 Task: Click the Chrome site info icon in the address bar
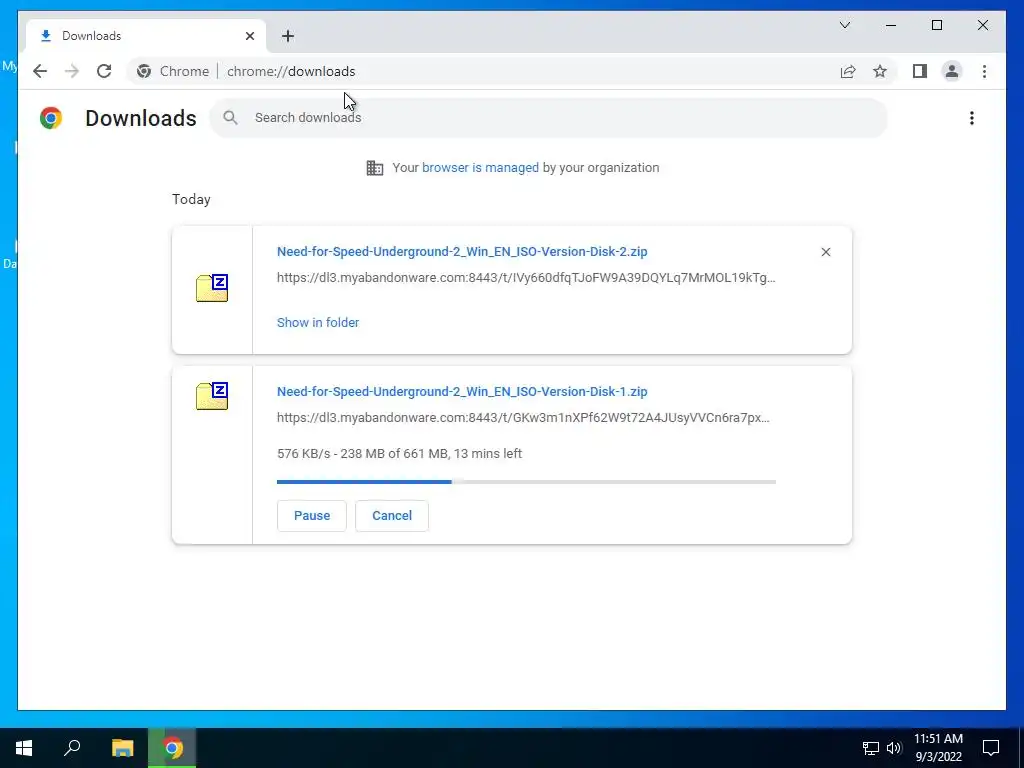point(144,71)
